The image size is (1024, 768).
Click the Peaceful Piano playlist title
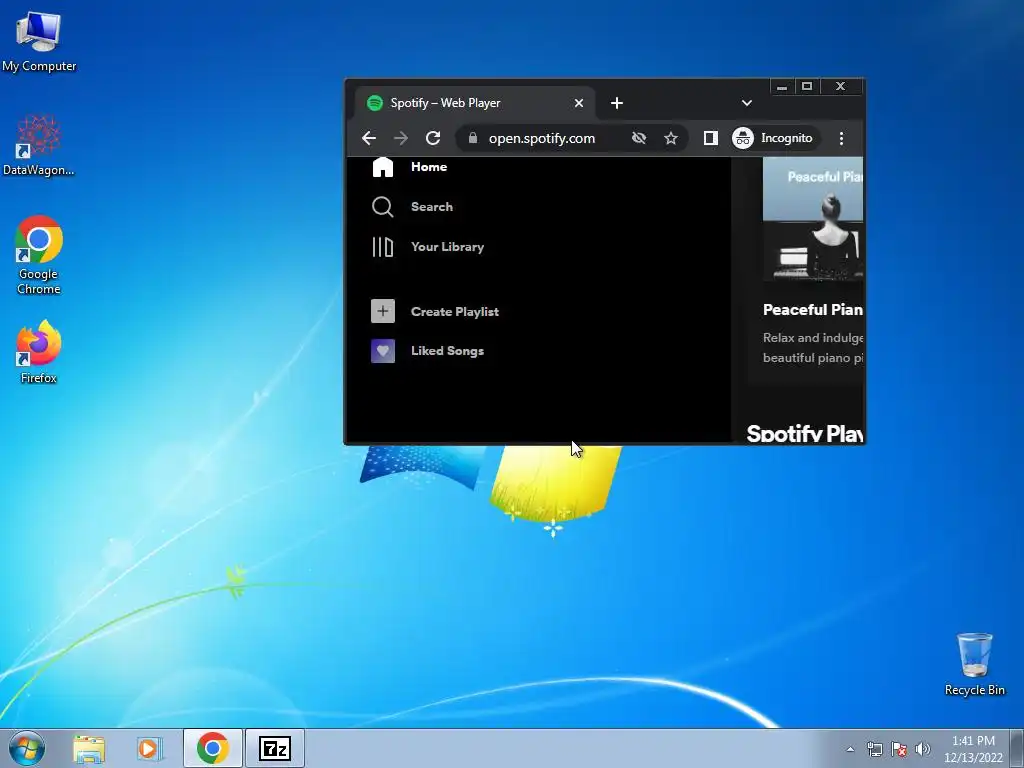[813, 310]
